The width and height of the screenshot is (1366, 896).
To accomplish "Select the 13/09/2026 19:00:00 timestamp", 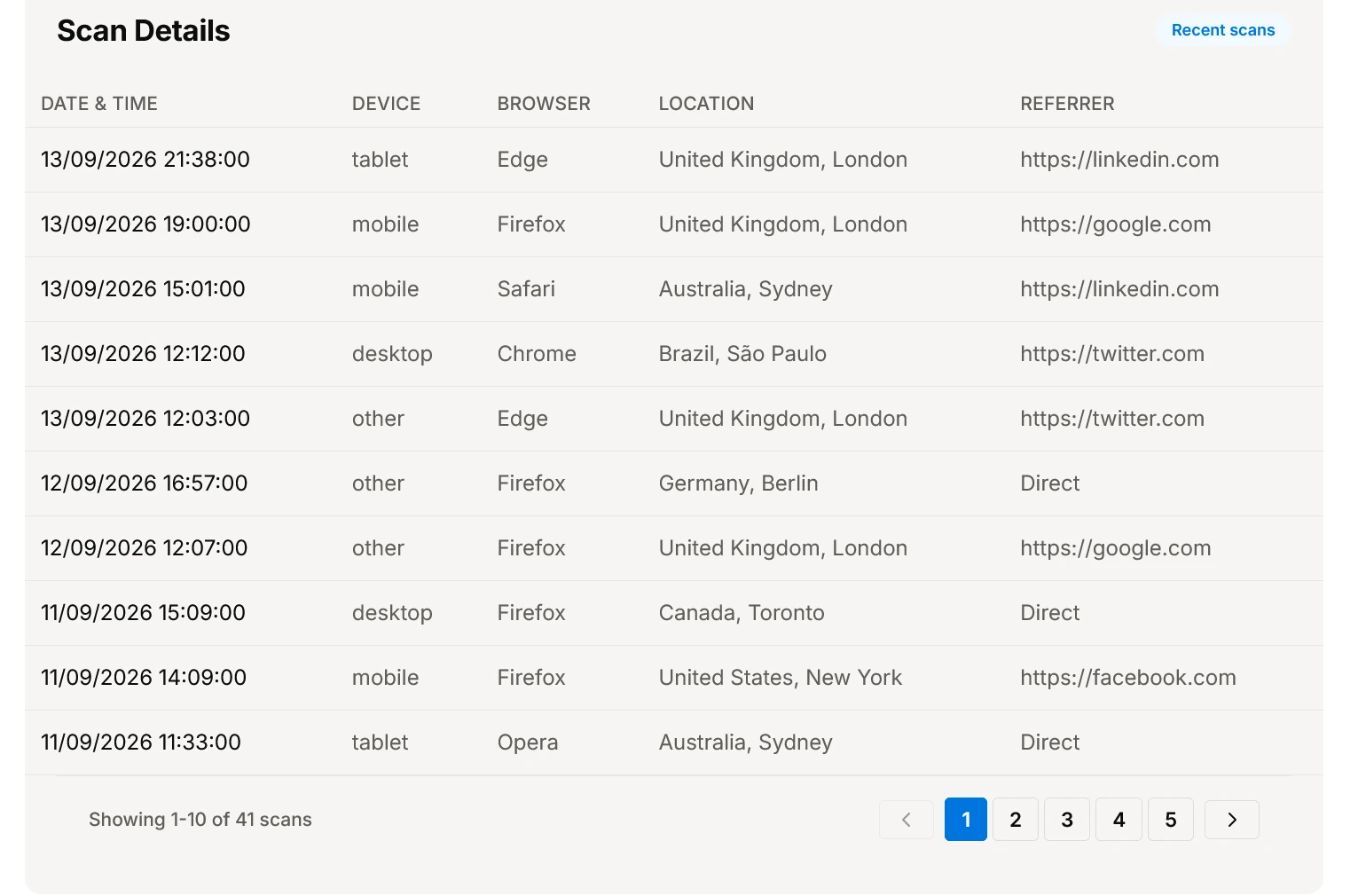I will (145, 224).
